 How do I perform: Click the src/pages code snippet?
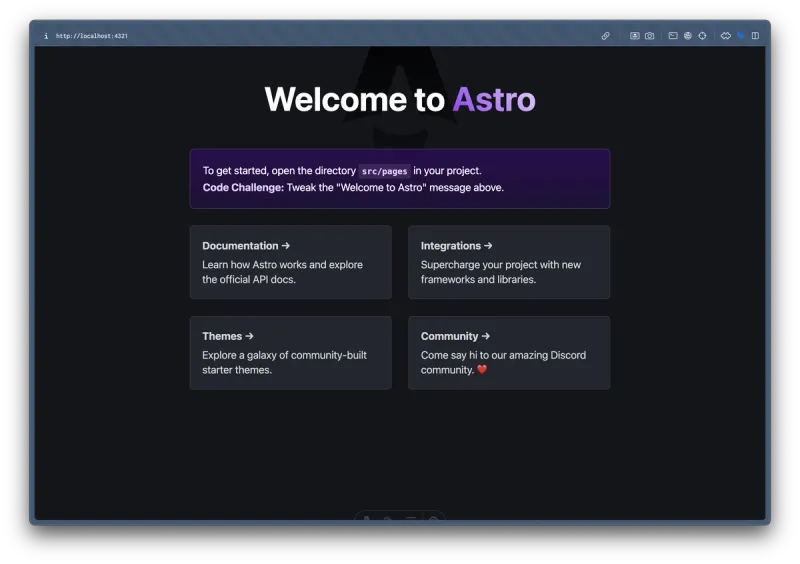[384, 171]
